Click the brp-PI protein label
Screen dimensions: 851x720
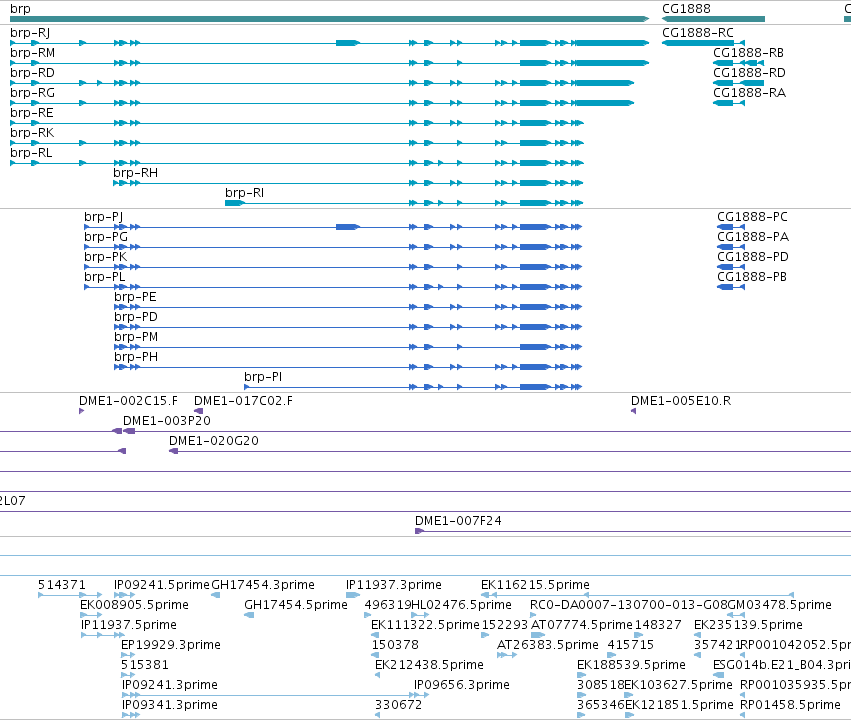tap(263, 377)
